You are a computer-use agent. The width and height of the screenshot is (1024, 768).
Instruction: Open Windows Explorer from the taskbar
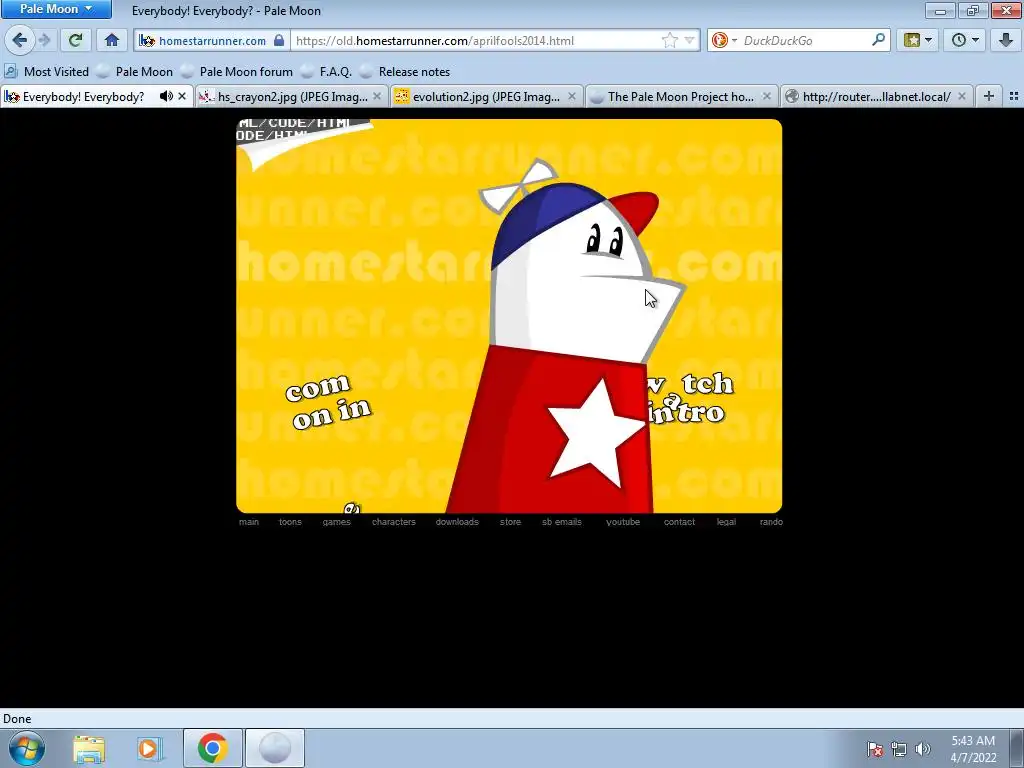click(x=89, y=748)
